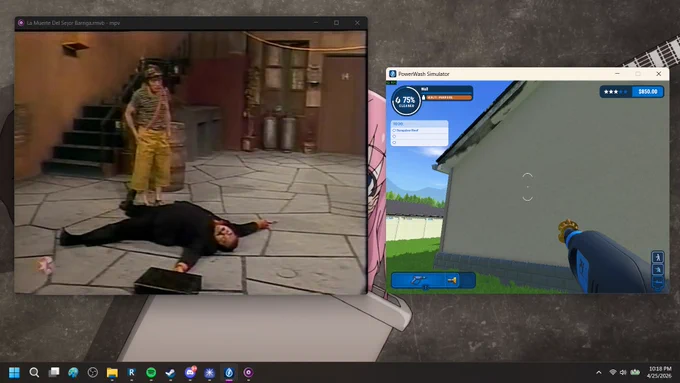Screen dimensions: 680x383
Task: Open Steam from the taskbar
Action: 170,372
